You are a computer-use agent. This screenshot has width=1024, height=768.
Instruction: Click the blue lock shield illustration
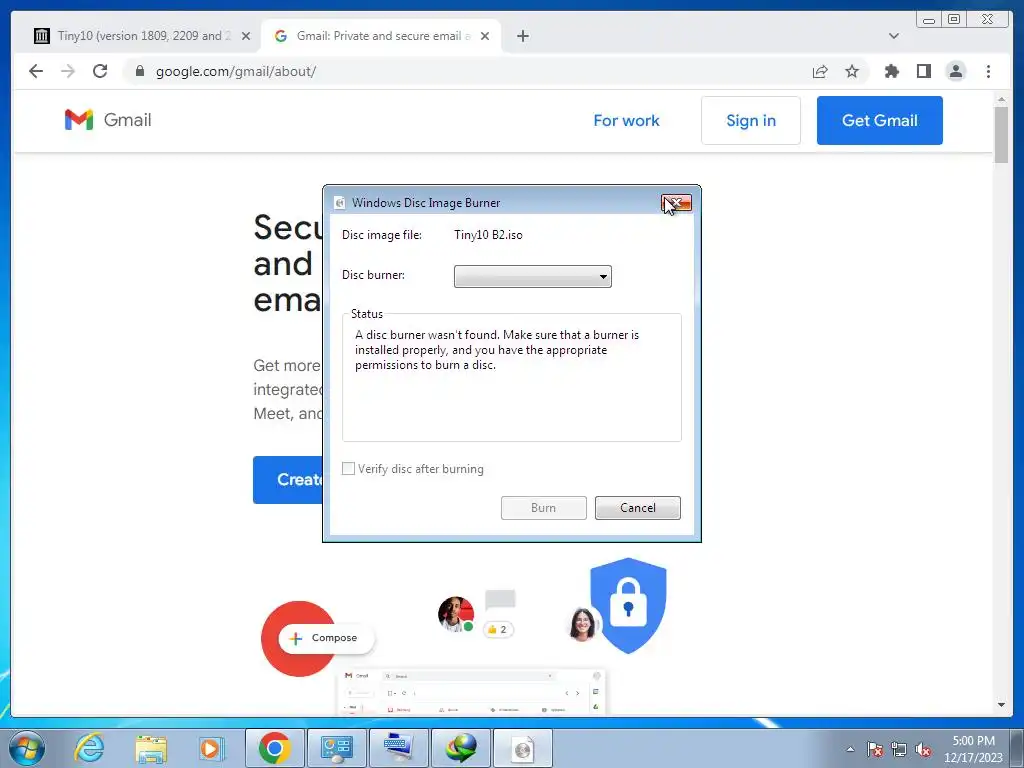coord(628,605)
